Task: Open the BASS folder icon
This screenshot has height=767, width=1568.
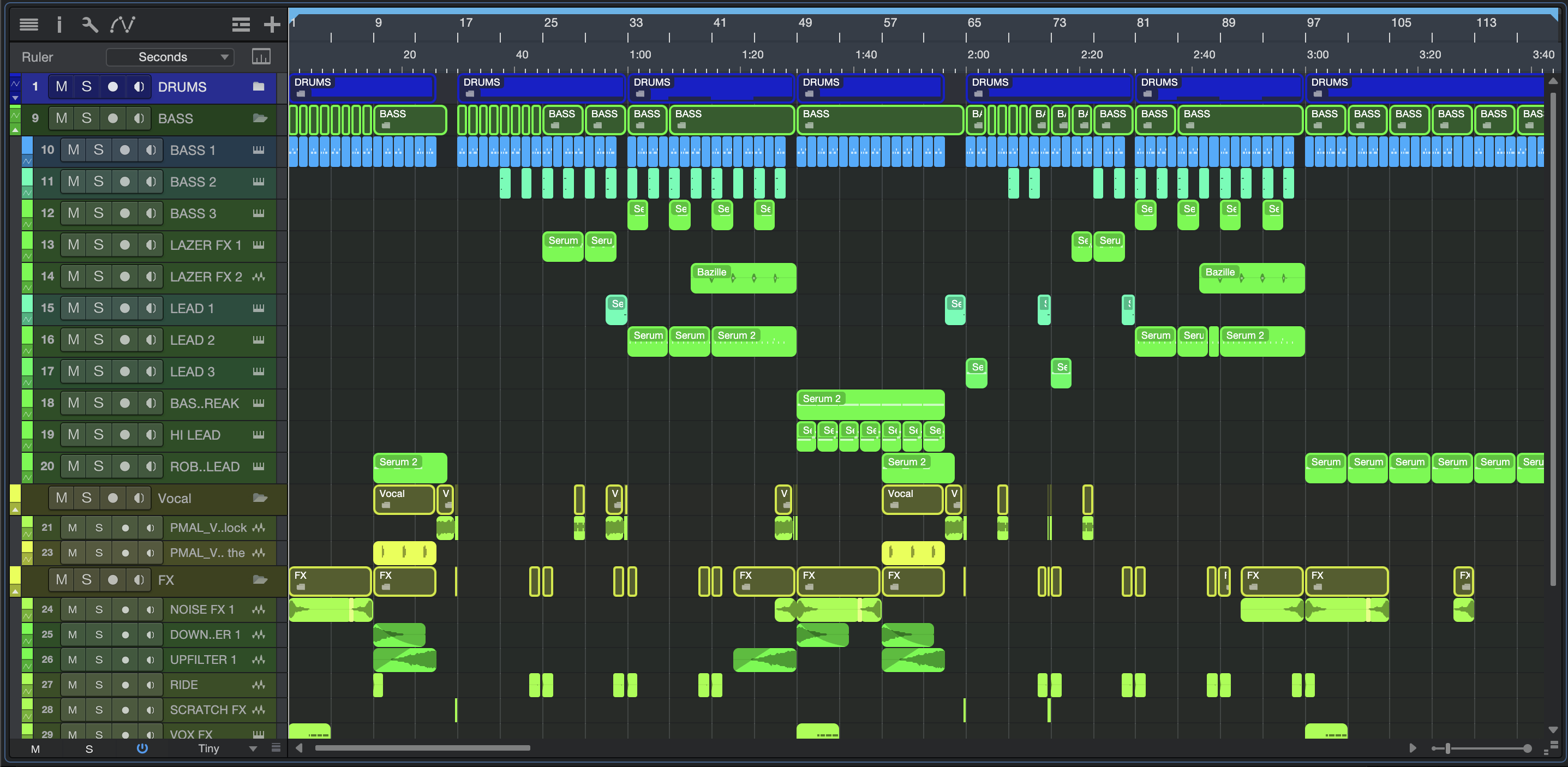Action: [260, 118]
